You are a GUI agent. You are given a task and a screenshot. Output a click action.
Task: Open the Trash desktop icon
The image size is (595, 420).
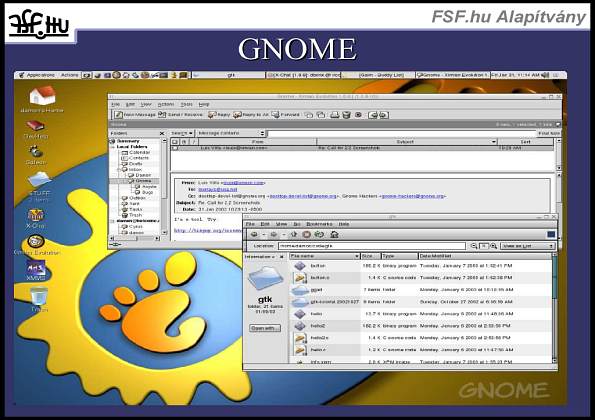coord(39,296)
